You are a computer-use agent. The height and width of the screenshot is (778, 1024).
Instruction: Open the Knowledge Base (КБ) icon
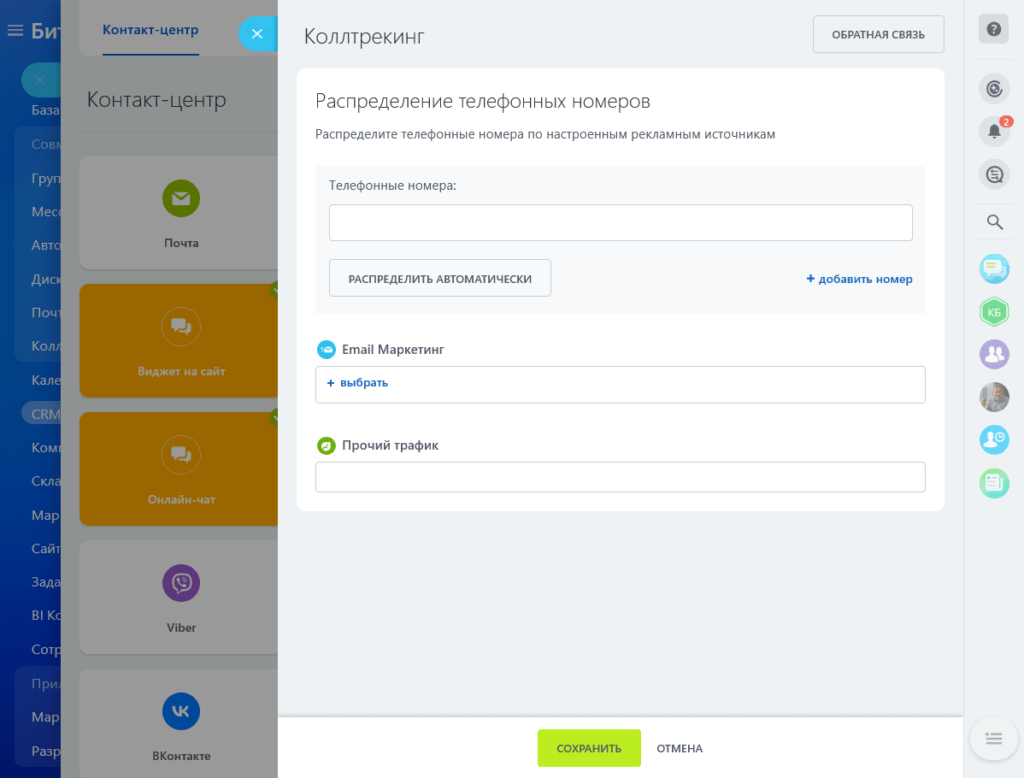[x=994, y=311]
